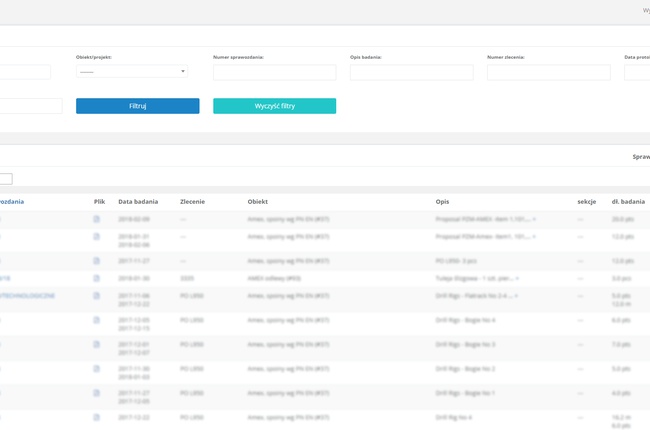Expand truncated description in the Flatrack row

(516, 296)
